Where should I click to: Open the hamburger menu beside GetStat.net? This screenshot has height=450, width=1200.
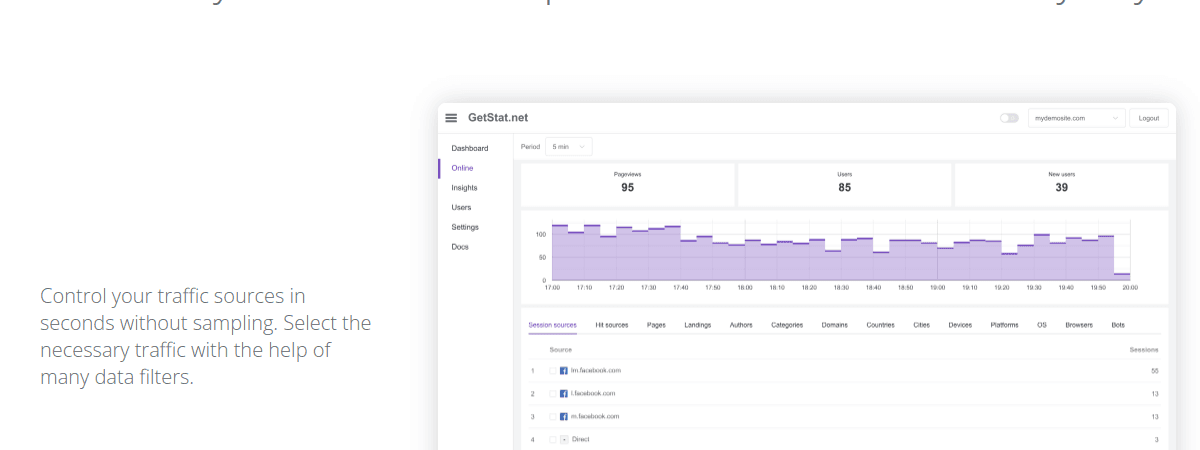[451, 118]
